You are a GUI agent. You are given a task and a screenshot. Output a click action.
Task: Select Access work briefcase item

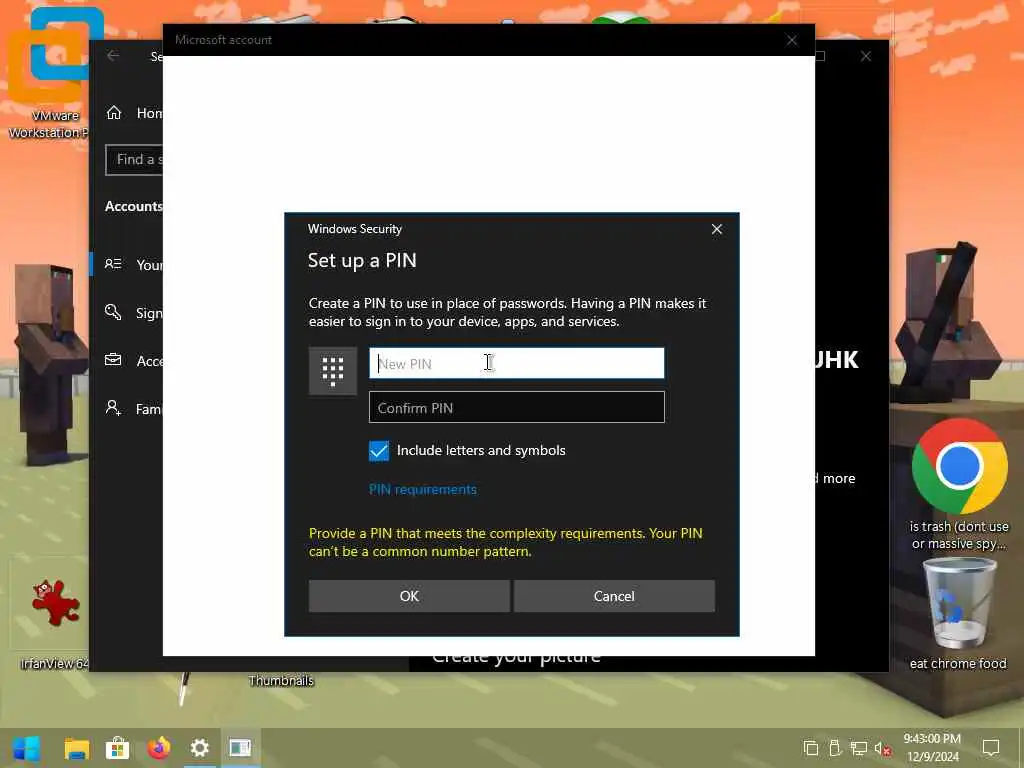[134, 360]
